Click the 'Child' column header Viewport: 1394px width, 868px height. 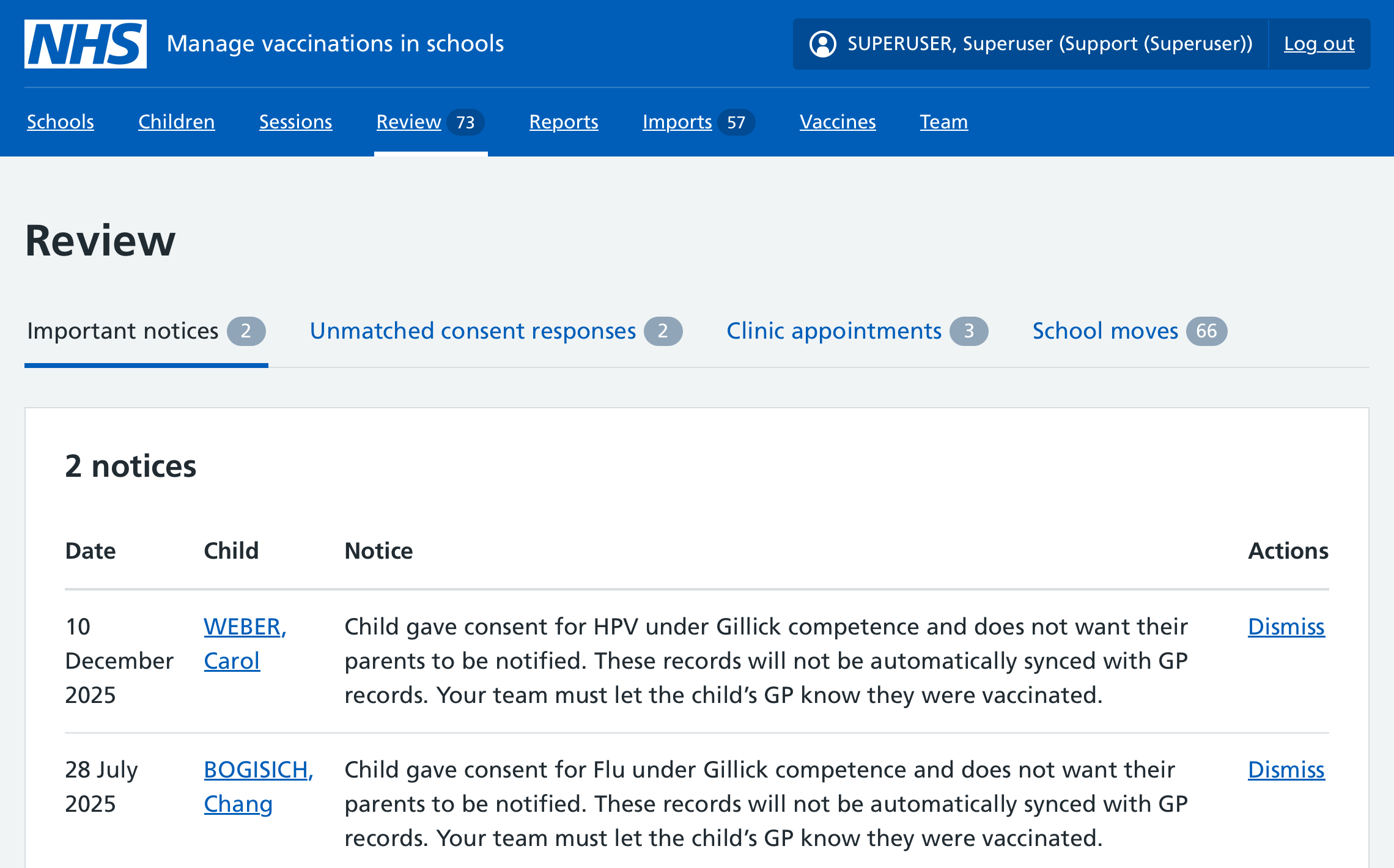(x=231, y=551)
